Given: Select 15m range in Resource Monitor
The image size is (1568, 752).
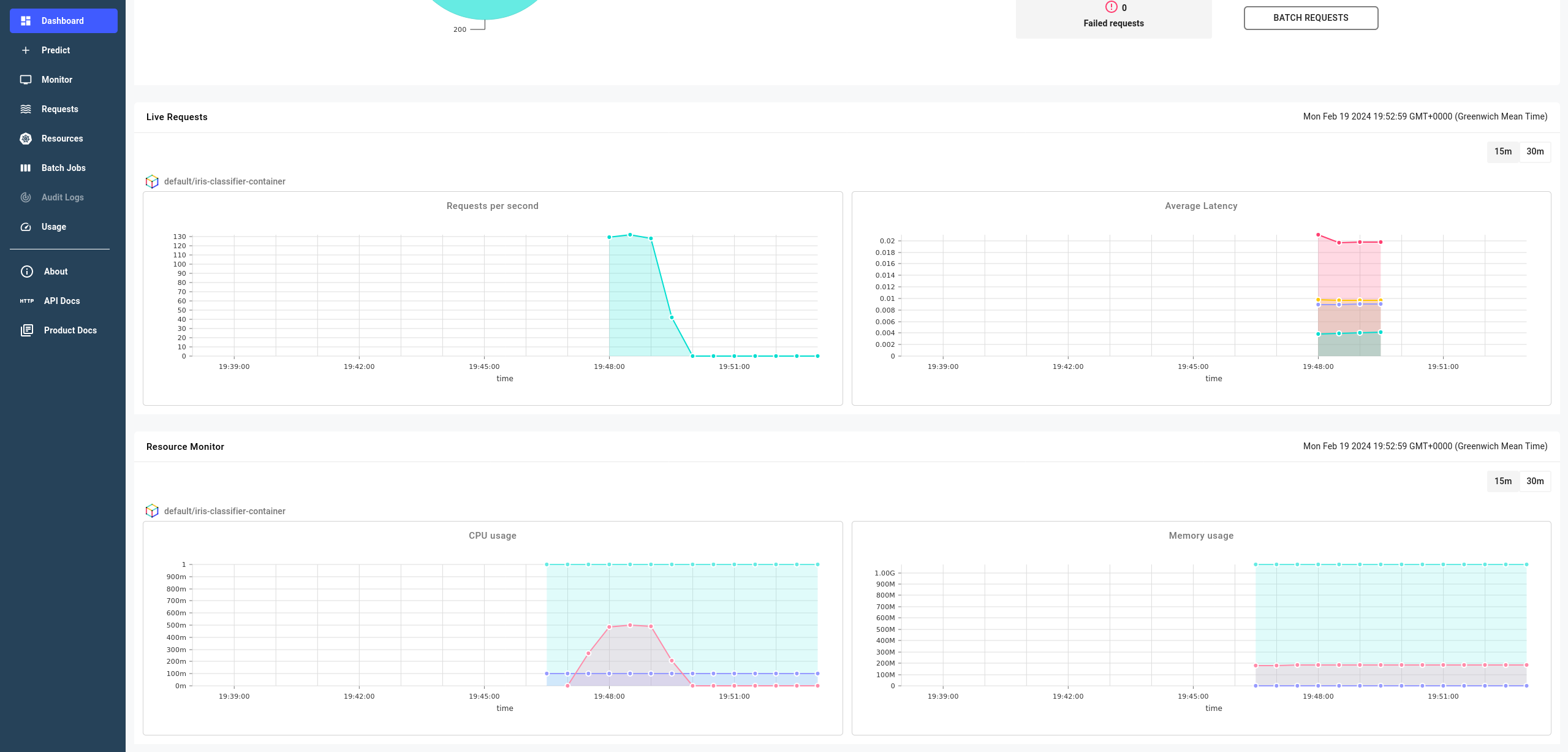Looking at the screenshot, I should [1502, 481].
